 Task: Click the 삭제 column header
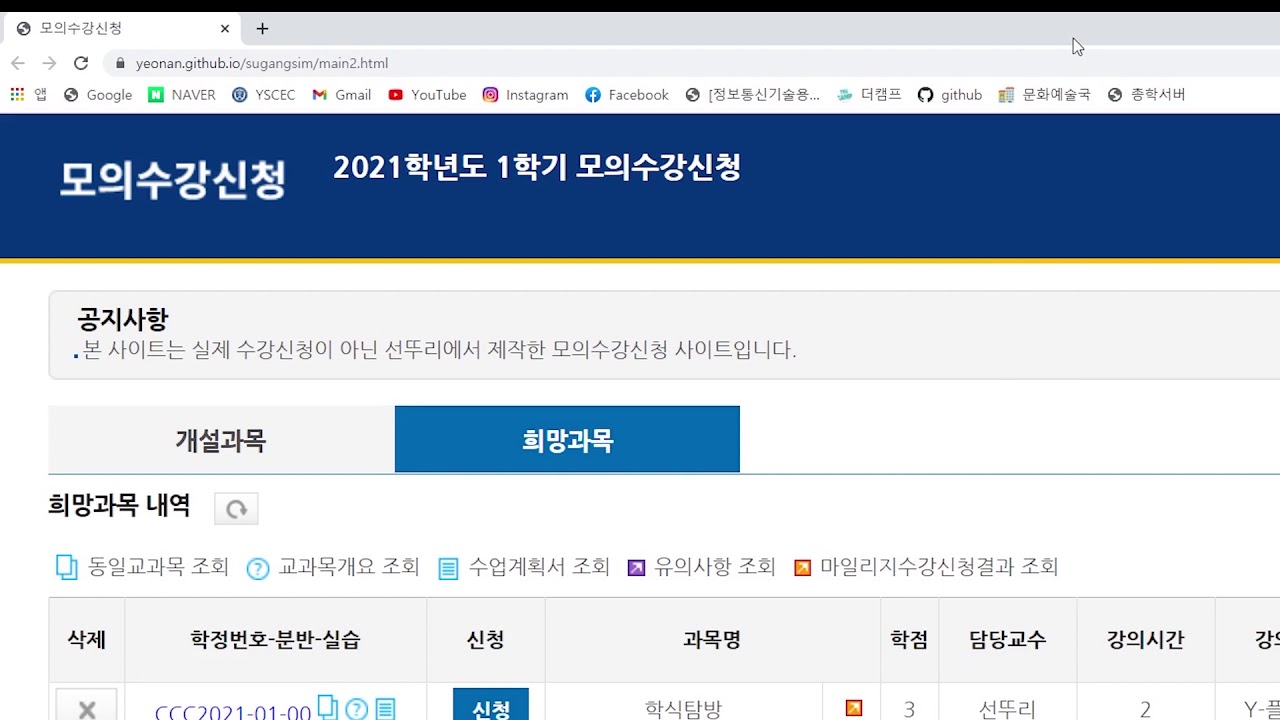[x=87, y=640]
